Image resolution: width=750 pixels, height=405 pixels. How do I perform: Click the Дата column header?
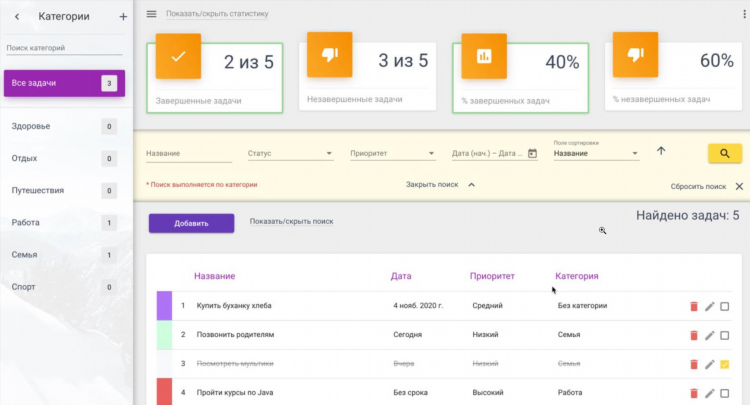[x=401, y=276]
